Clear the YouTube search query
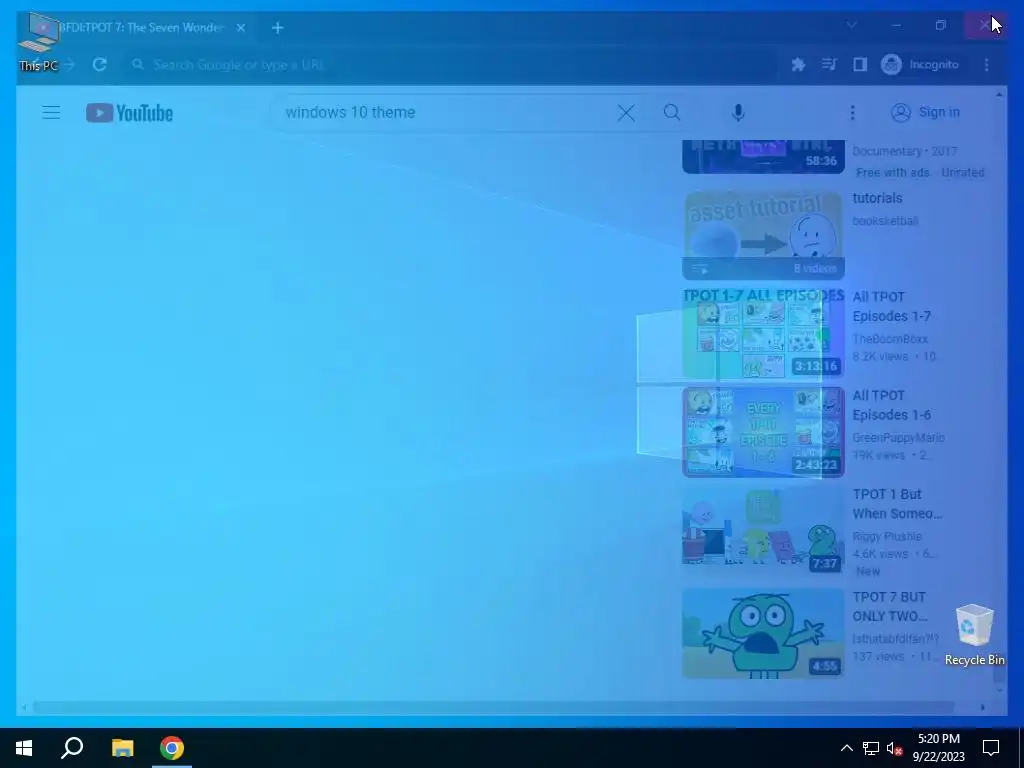Image resolution: width=1024 pixels, height=768 pixels. pyautogui.click(x=626, y=112)
